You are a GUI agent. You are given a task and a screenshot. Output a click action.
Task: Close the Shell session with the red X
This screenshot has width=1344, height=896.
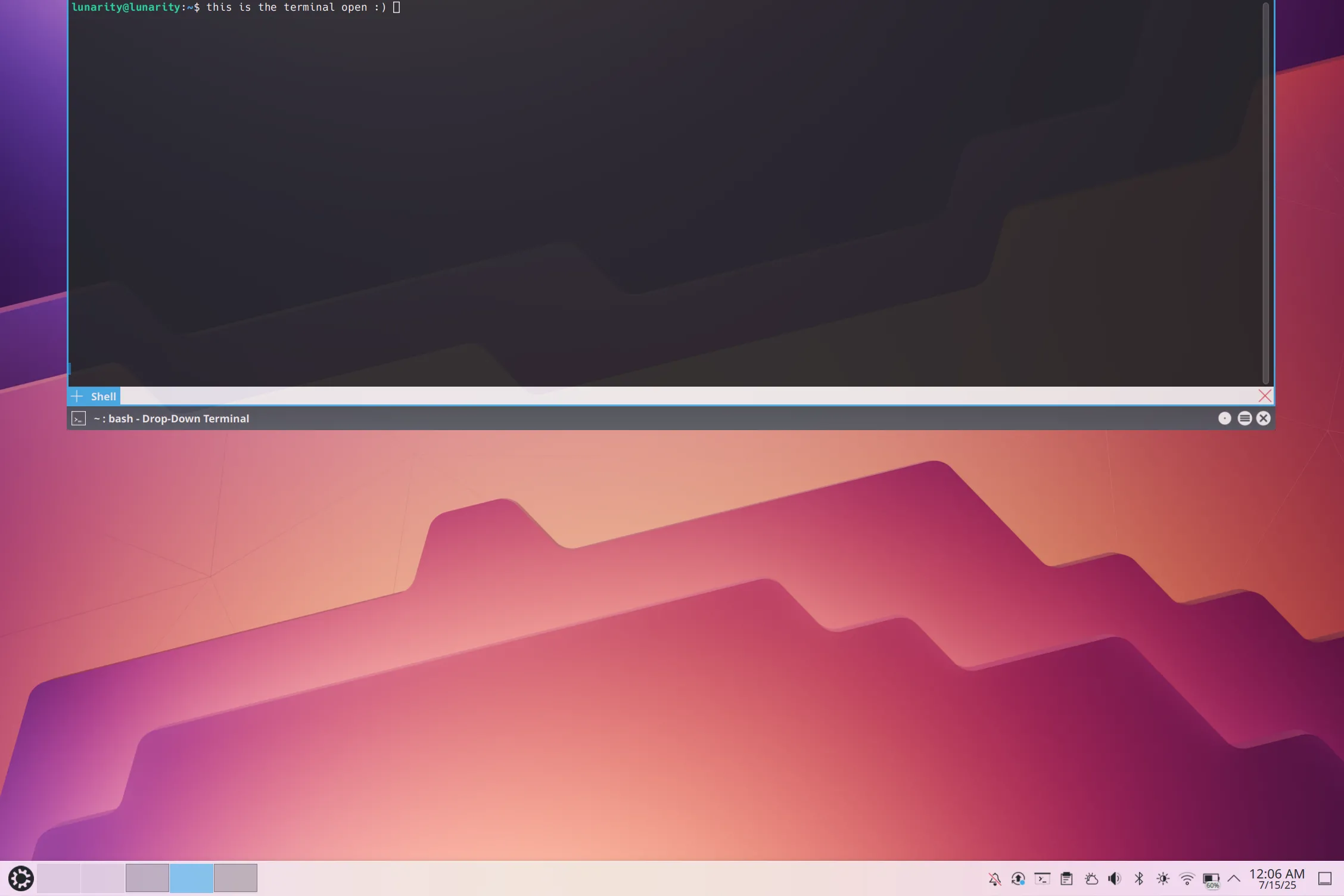point(1264,396)
